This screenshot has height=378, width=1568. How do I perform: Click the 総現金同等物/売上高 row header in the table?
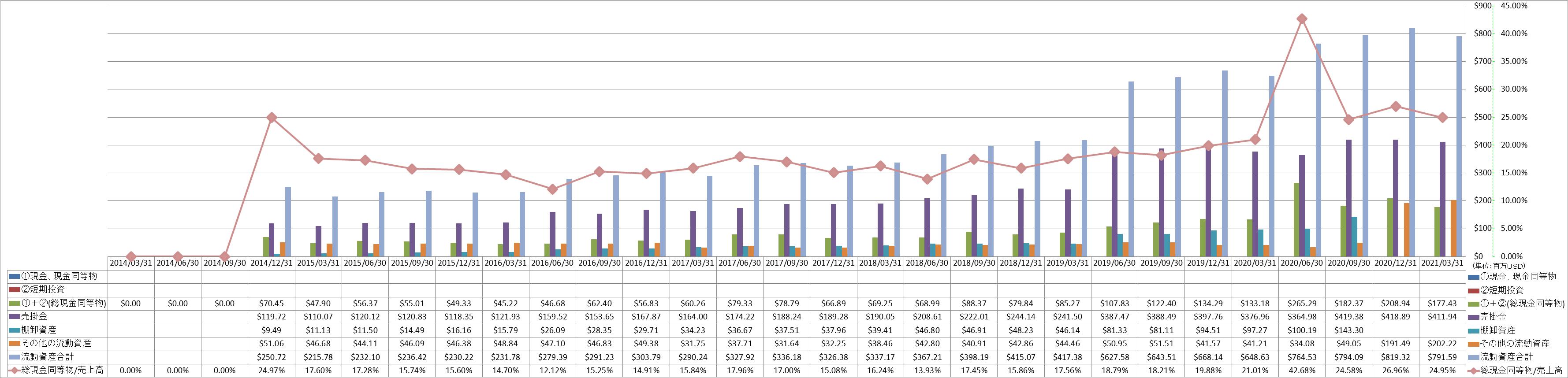57,370
